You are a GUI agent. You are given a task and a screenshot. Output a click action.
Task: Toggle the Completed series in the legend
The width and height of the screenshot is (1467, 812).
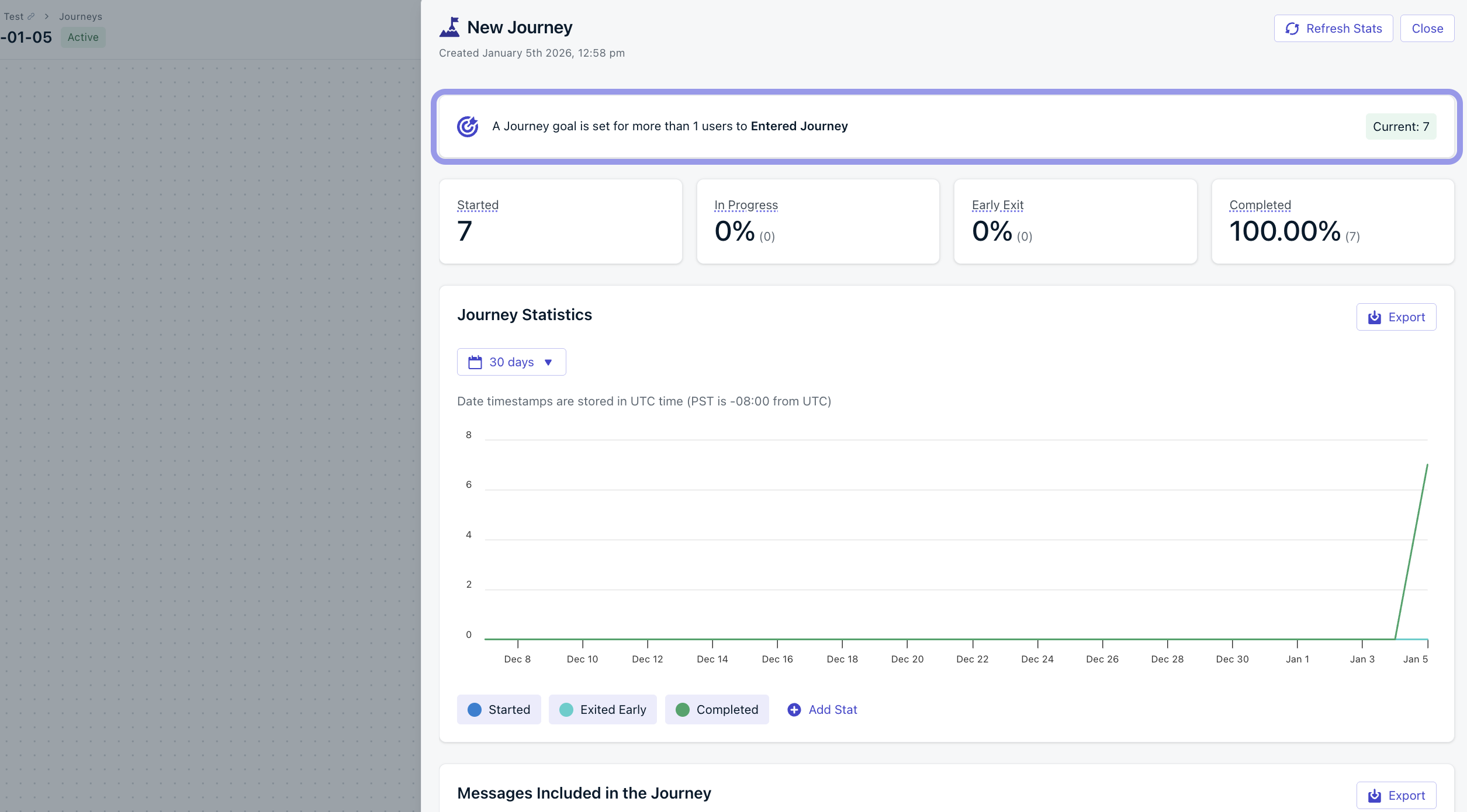[x=717, y=709]
